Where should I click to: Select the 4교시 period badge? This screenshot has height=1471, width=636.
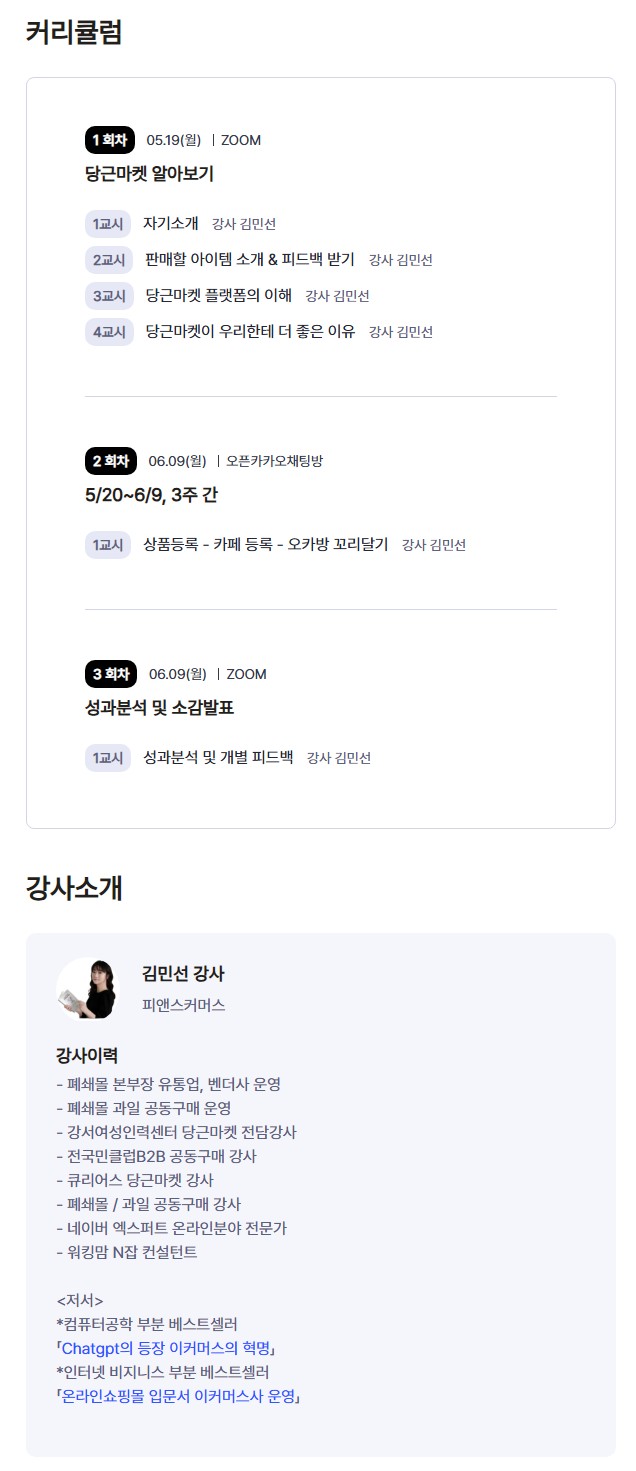[x=109, y=332]
